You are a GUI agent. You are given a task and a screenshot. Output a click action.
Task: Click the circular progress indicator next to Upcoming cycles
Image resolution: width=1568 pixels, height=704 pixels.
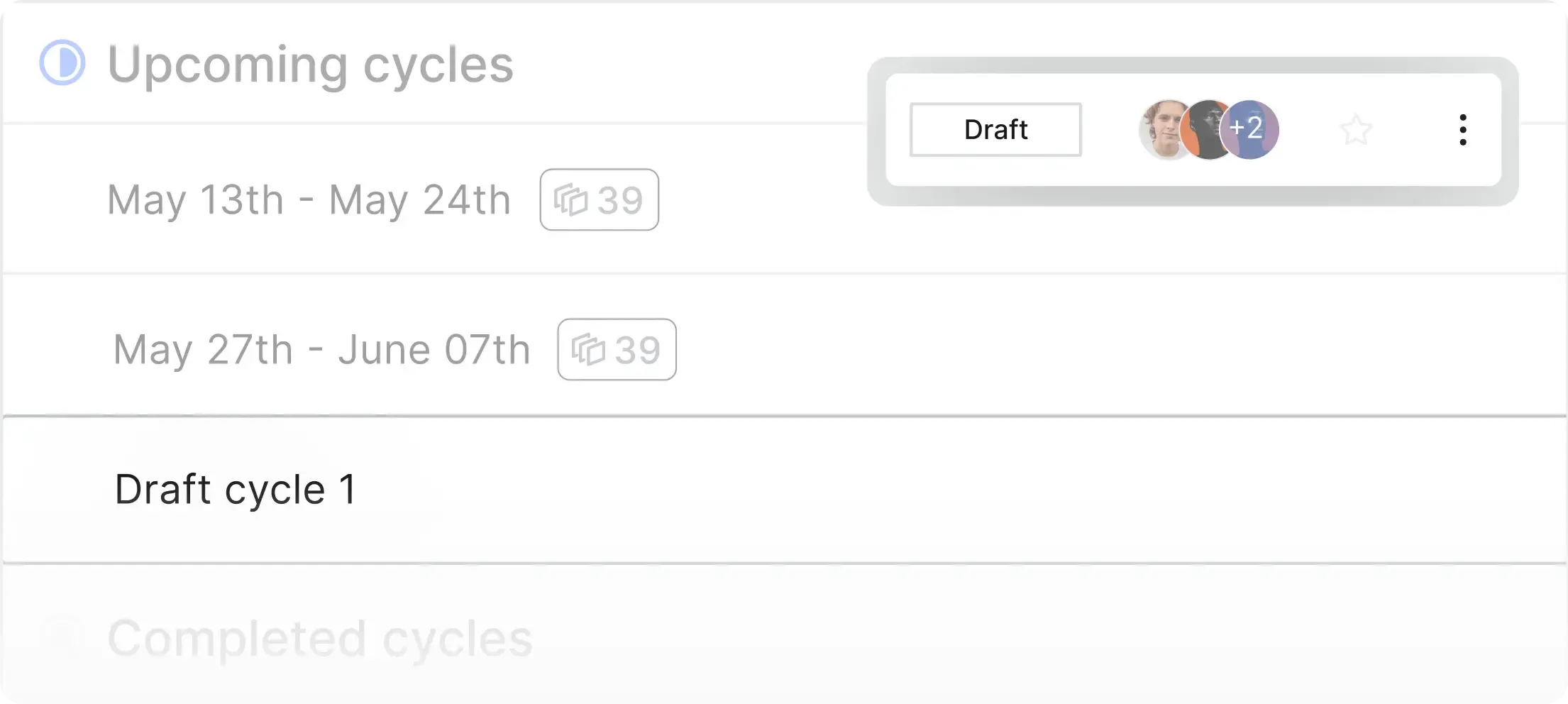[x=62, y=62]
